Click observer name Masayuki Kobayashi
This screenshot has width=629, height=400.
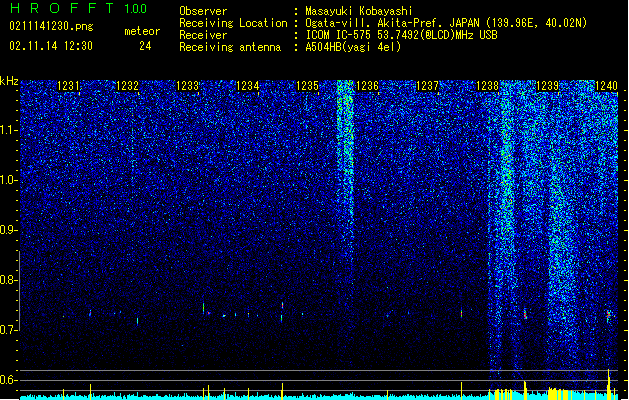[359, 11]
